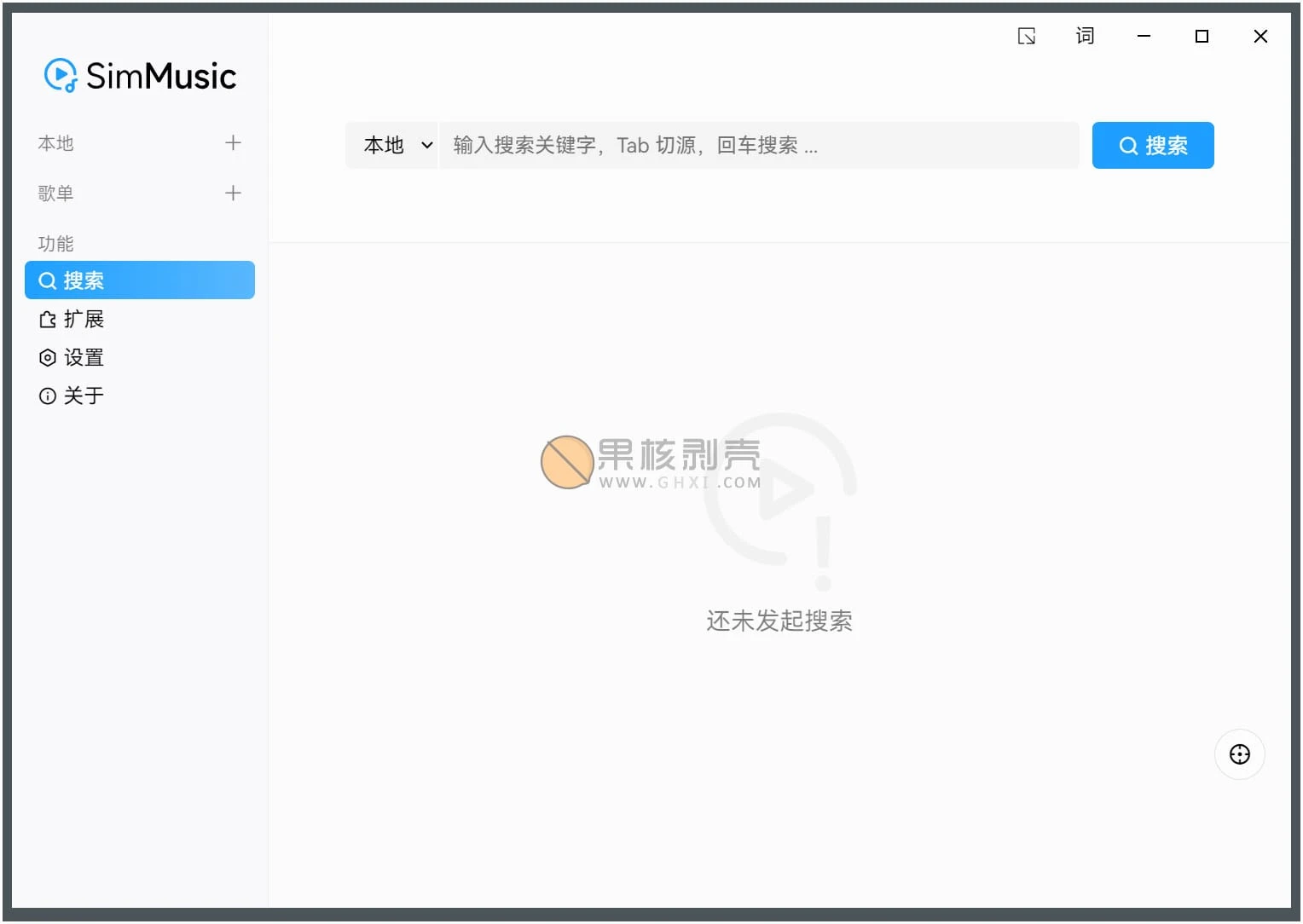Switch to the 歌单 playlists section
Viewport: 1303px width, 924px height.
click(x=56, y=193)
